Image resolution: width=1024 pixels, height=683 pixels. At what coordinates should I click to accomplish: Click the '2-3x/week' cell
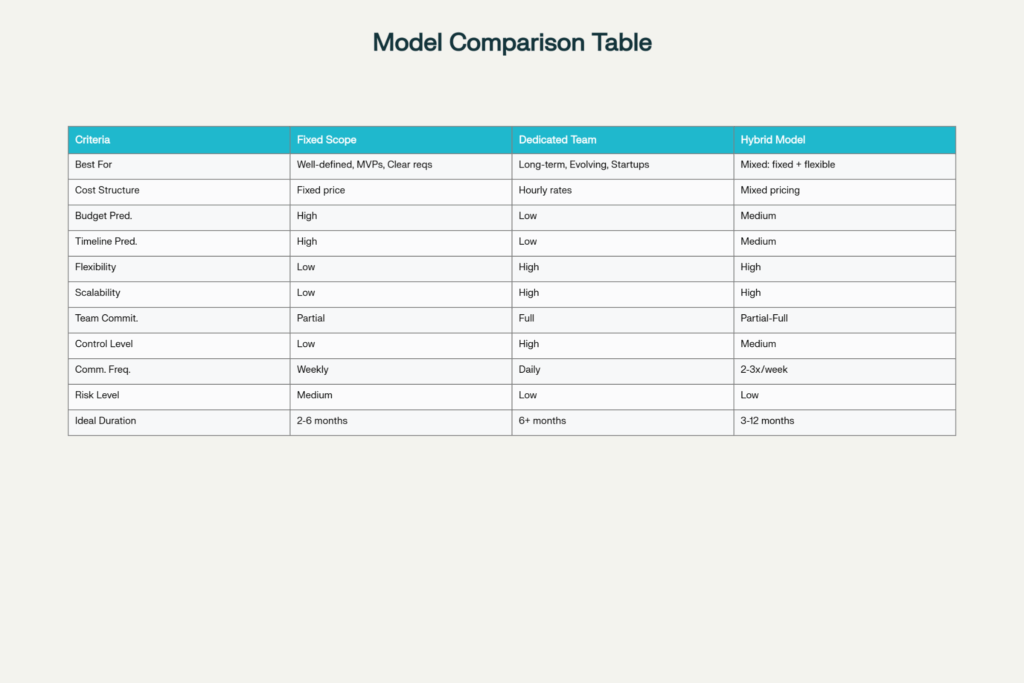(765, 370)
